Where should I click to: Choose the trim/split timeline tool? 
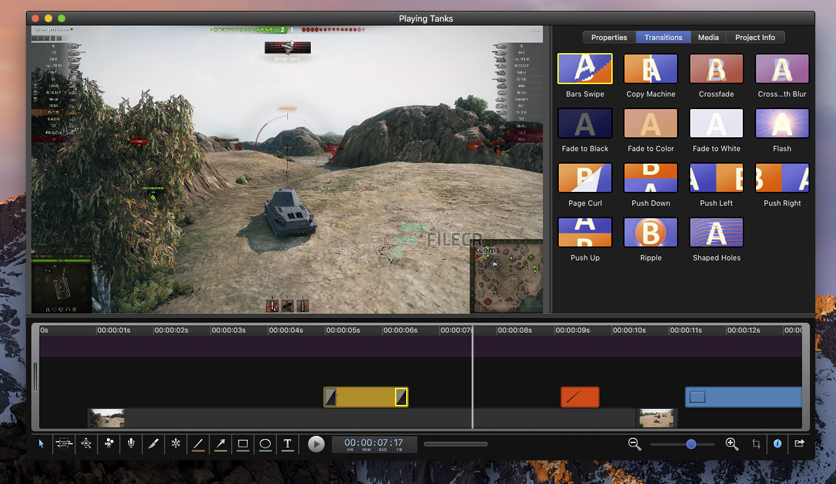point(63,443)
